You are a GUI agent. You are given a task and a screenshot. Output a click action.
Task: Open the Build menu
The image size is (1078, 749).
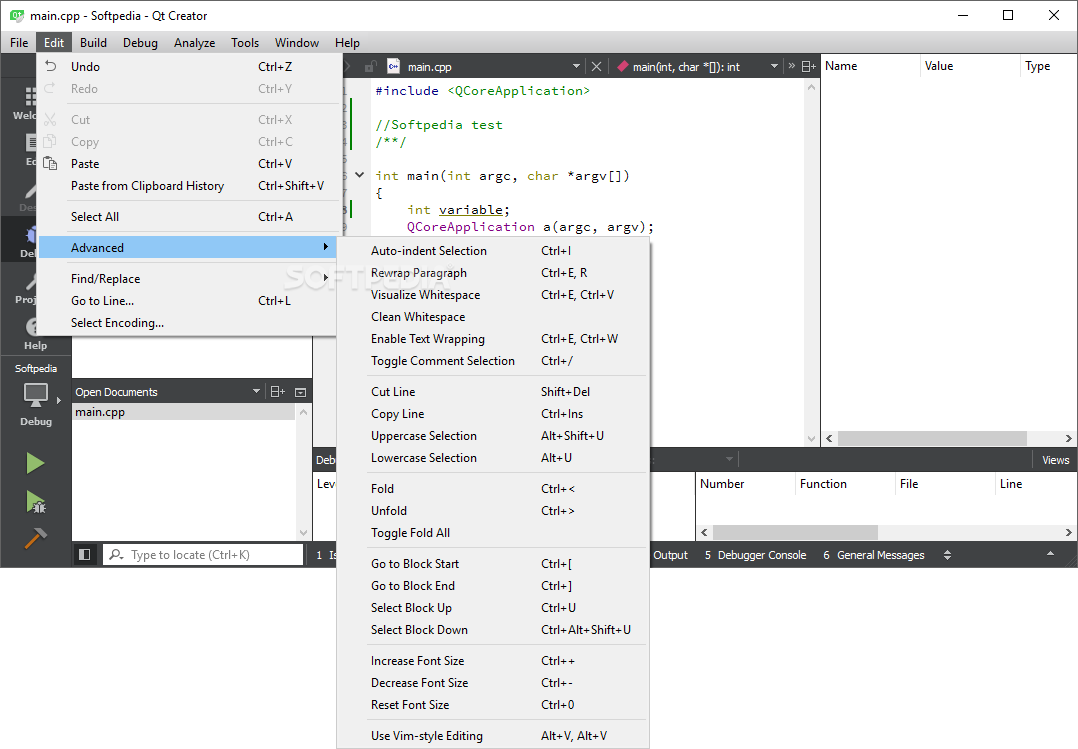pos(93,43)
